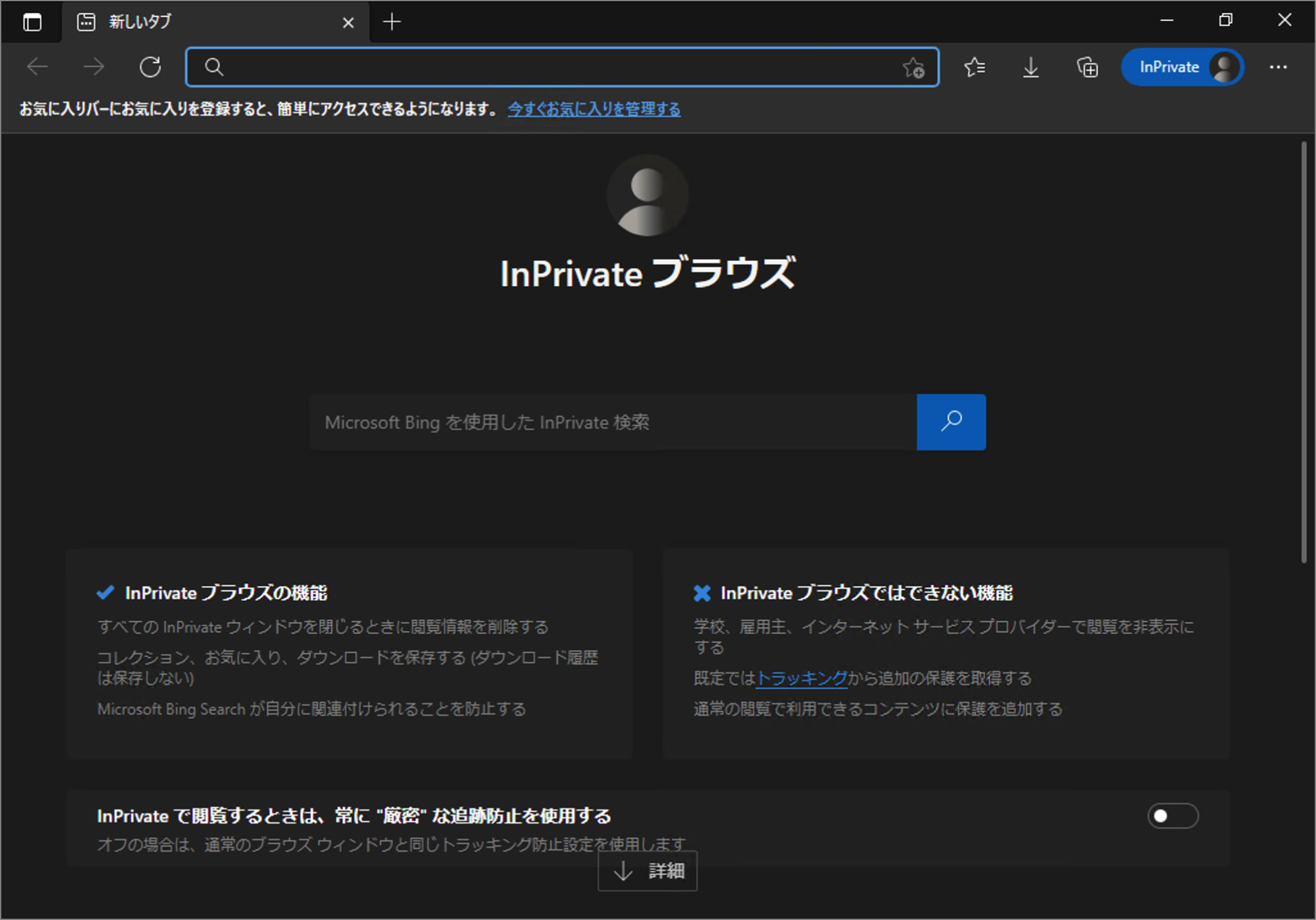This screenshot has height=920, width=1316.
Task: Click the back navigation arrow
Action: 38,66
